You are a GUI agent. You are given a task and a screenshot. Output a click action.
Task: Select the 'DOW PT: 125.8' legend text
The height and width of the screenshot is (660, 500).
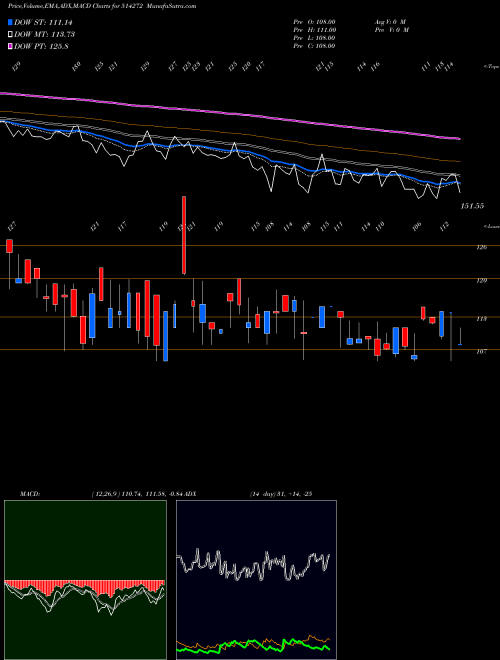(41, 46)
